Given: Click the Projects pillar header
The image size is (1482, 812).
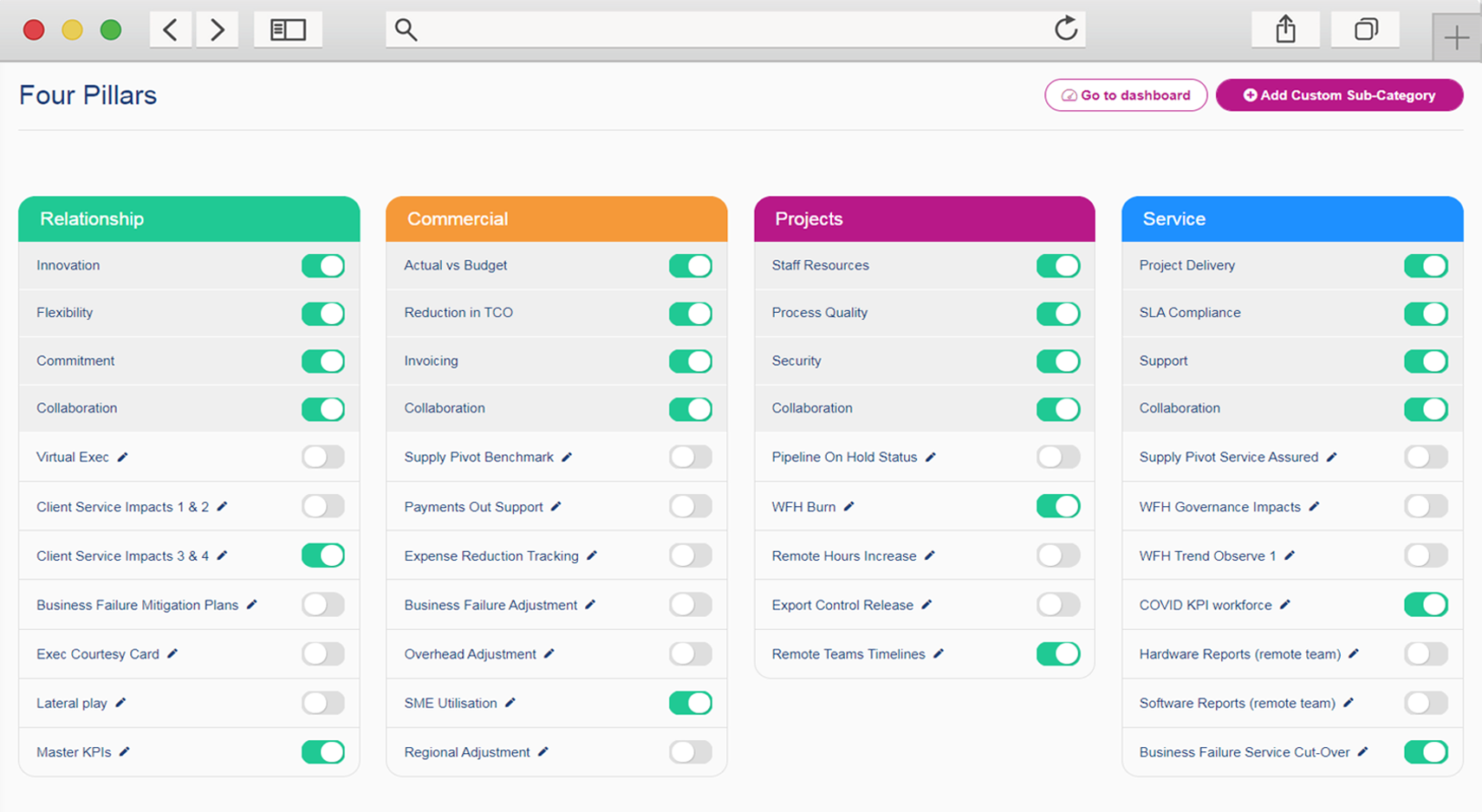Looking at the screenshot, I should click(925, 219).
